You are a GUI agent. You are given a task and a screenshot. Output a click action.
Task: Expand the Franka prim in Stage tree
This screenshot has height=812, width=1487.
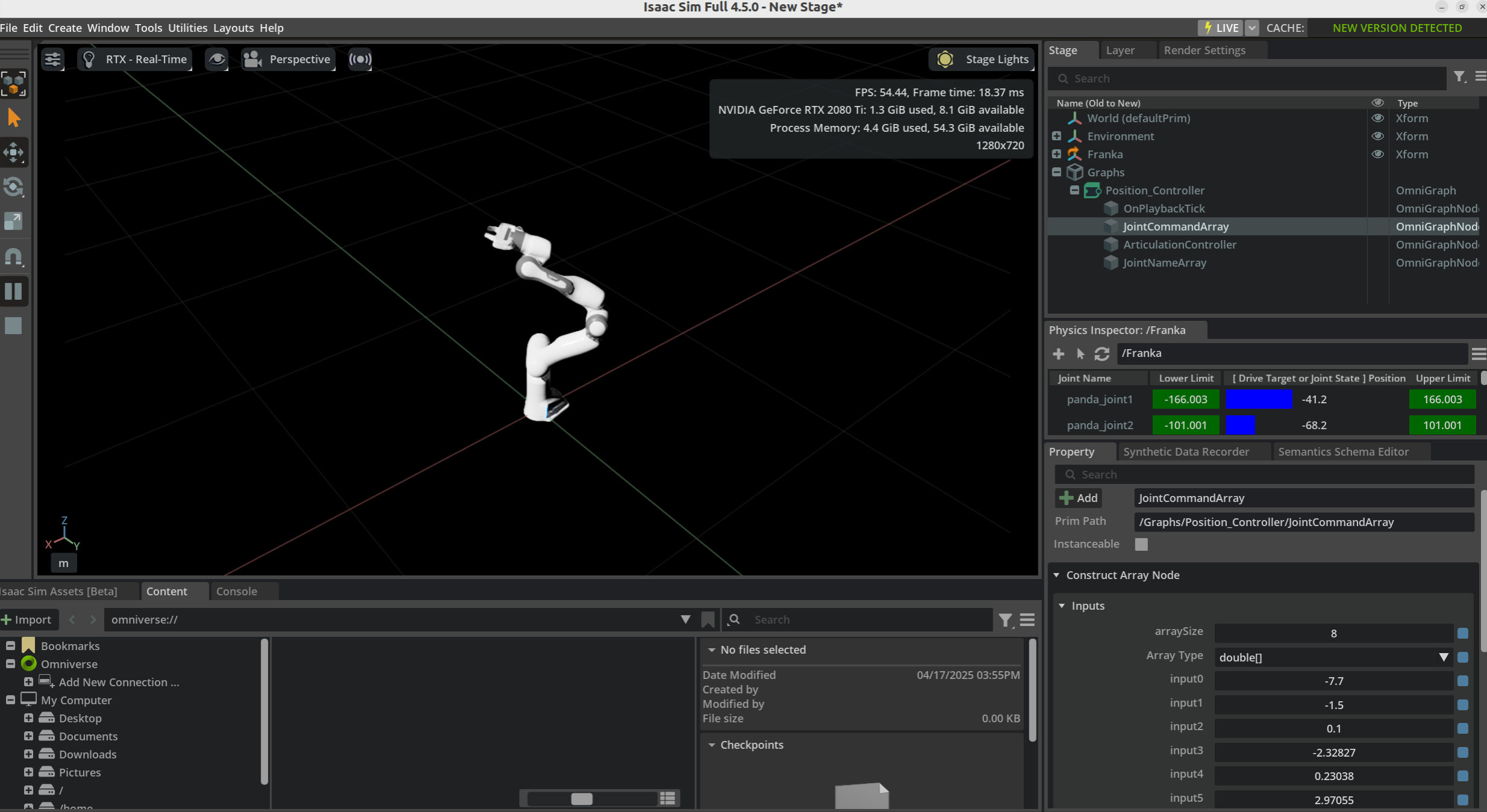[1056, 154]
